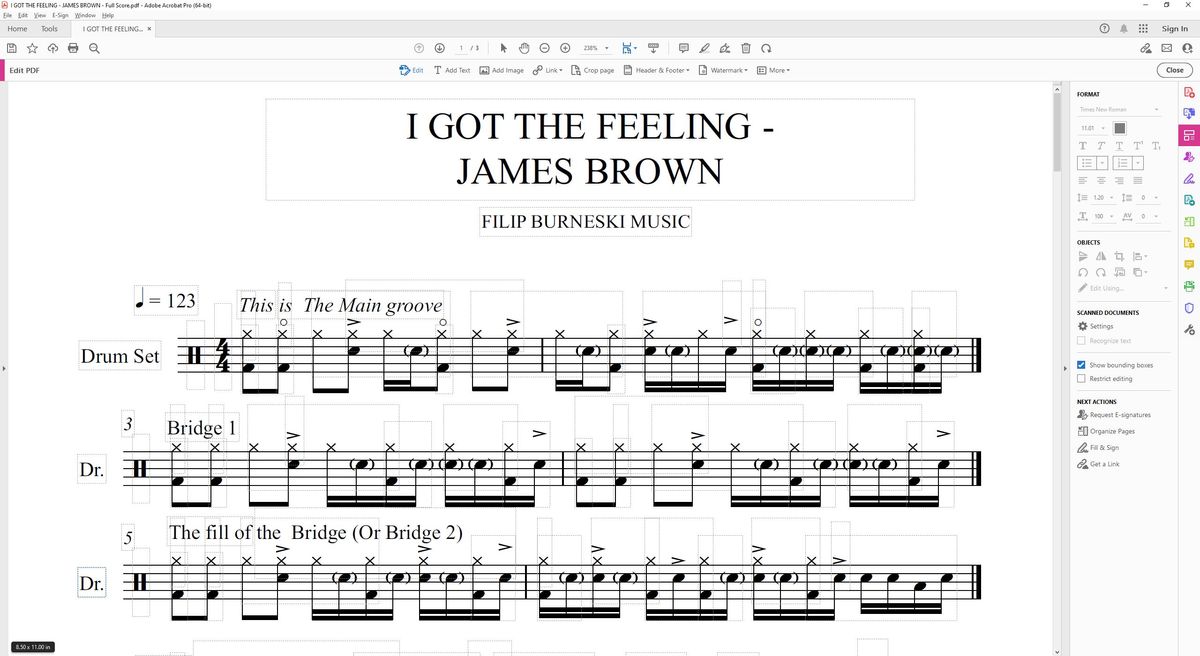Save the PDF file
The height and width of the screenshot is (656, 1200).
coord(12,48)
